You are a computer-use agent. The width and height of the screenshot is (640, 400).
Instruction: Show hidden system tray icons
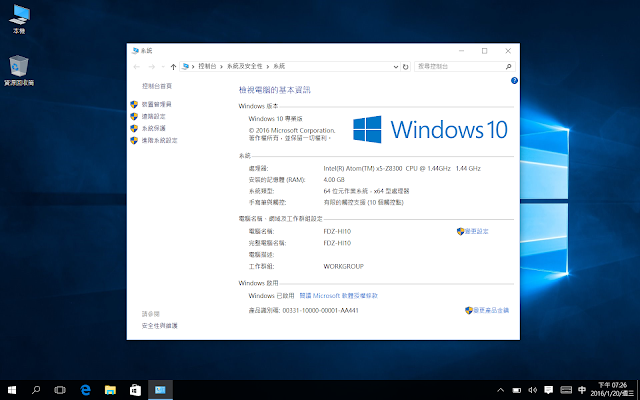click(x=501, y=390)
